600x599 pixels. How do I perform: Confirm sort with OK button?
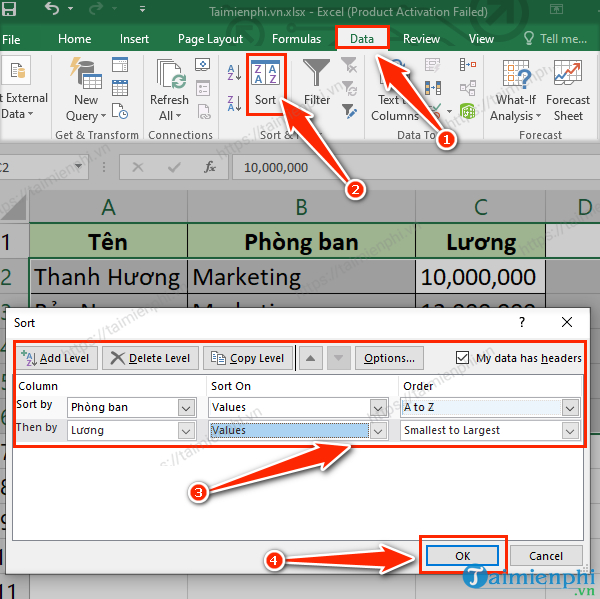coord(462,555)
